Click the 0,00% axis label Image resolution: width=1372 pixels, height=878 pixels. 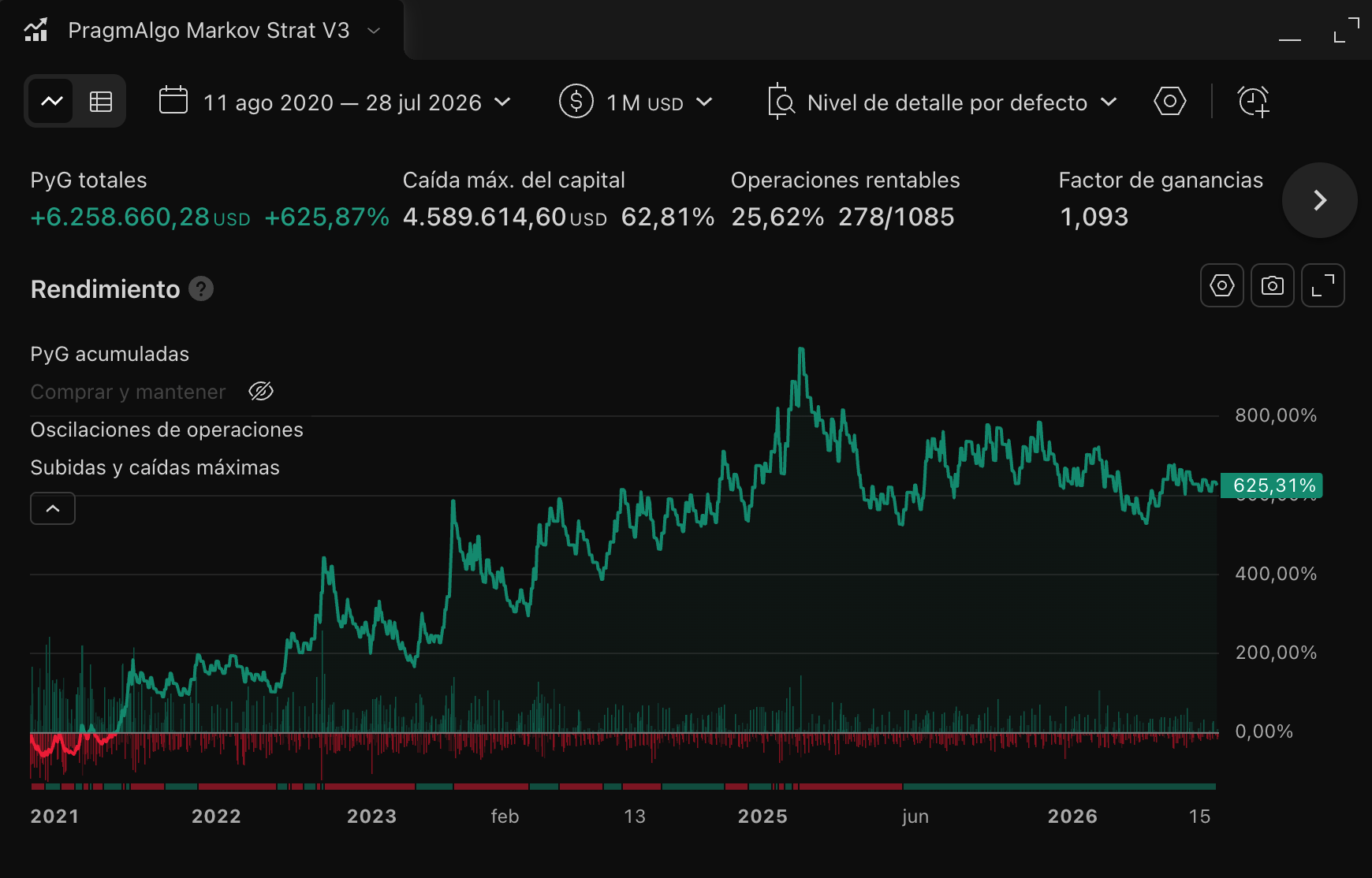[1264, 731]
